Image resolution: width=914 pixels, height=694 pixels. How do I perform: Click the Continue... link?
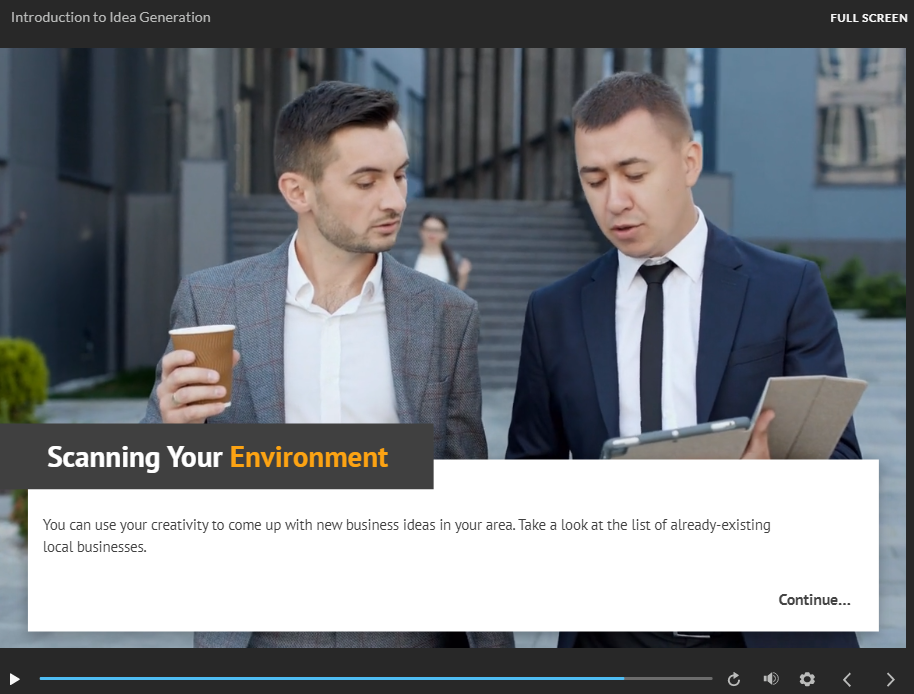(814, 600)
